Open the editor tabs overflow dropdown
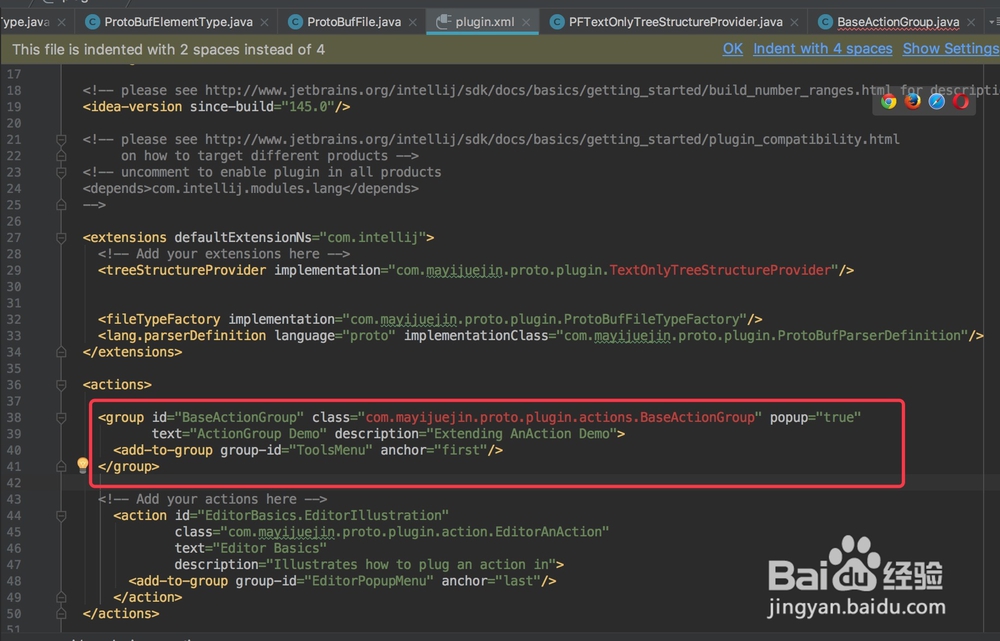Screen dimensions: 1000x641 pyautogui.click(x=994, y=22)
